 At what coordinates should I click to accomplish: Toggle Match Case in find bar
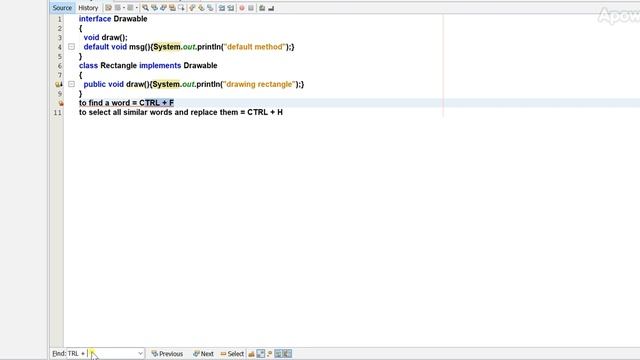pyautogui.click(x=251, y=353)
